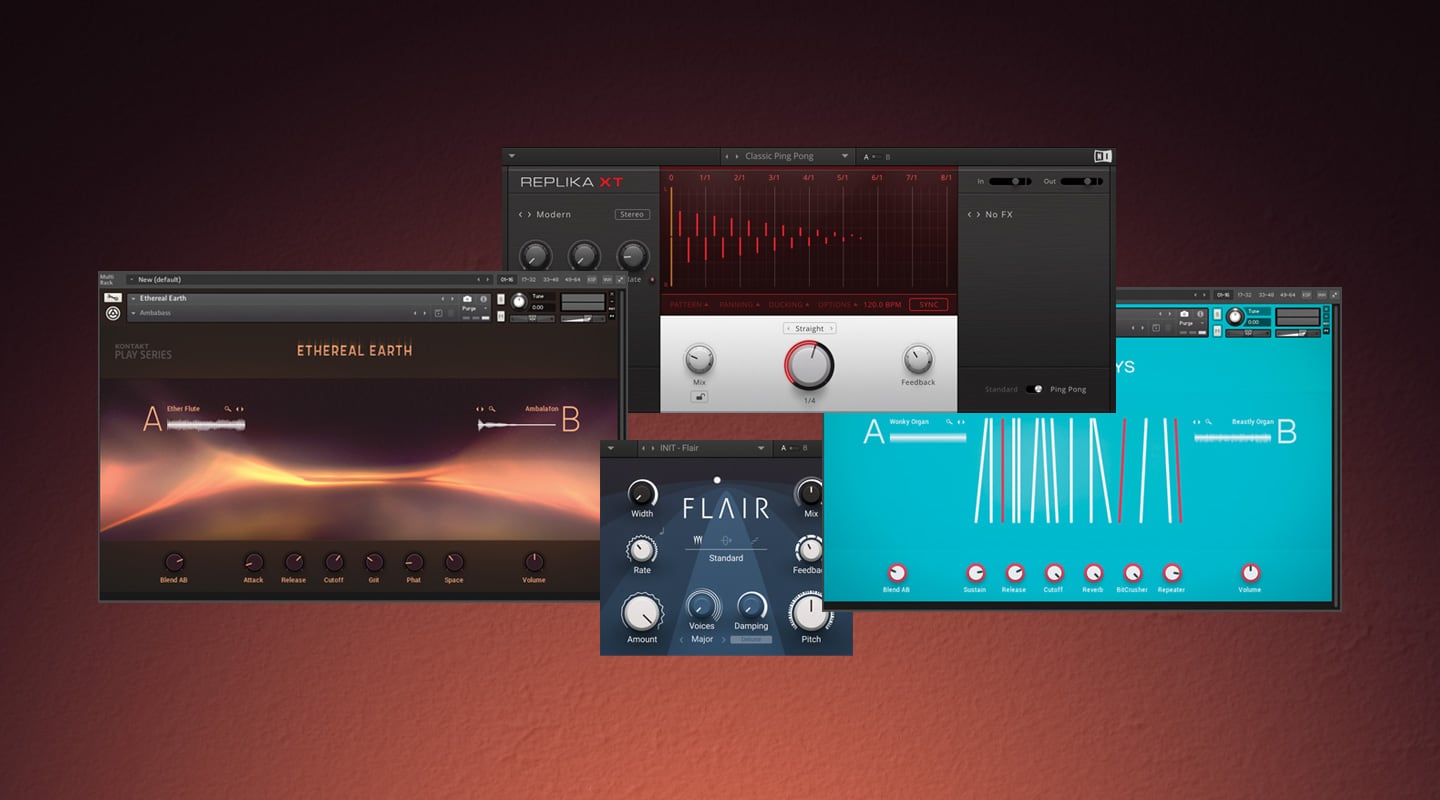Select previous No FX effect arrow
Screen dimensions: 1440x800
pos(971,214)
